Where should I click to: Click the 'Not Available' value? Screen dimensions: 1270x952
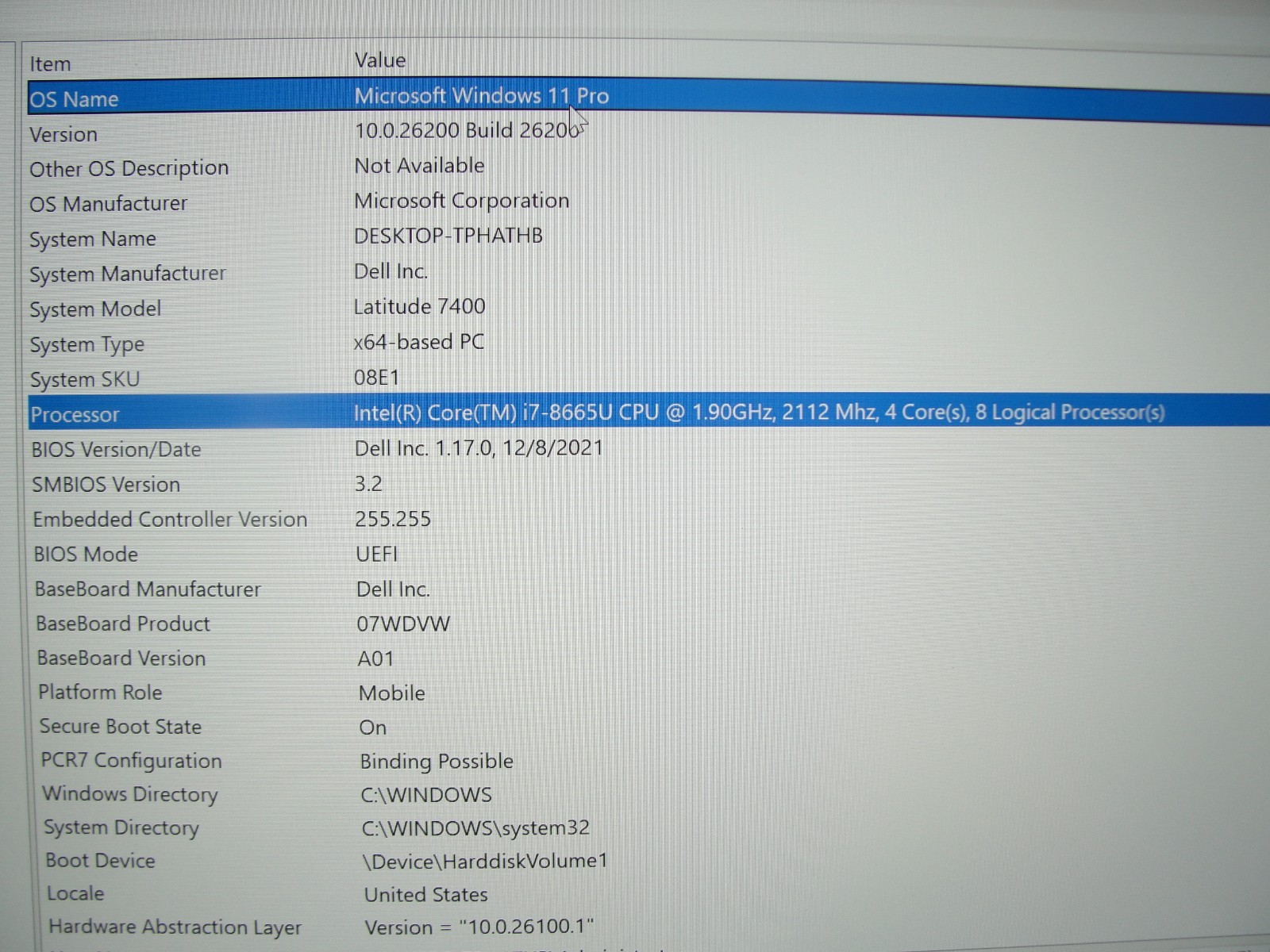(419, 166)
